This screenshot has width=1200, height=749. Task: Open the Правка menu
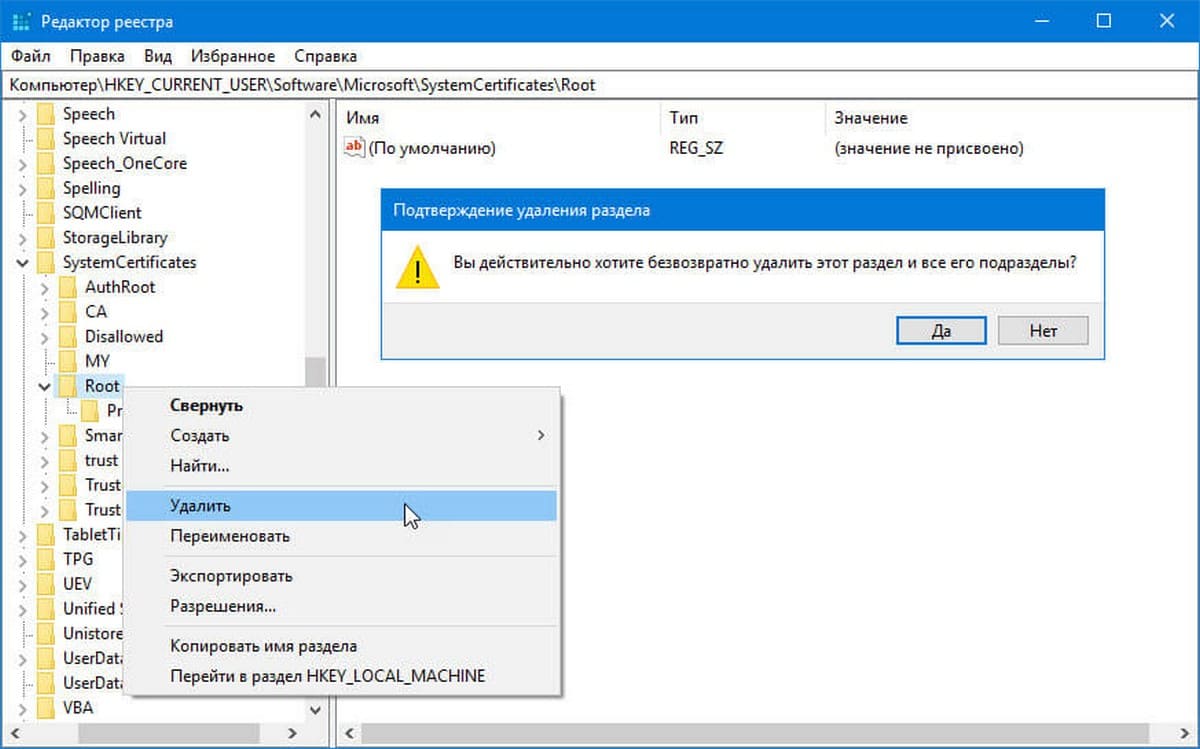pos(97,56)
